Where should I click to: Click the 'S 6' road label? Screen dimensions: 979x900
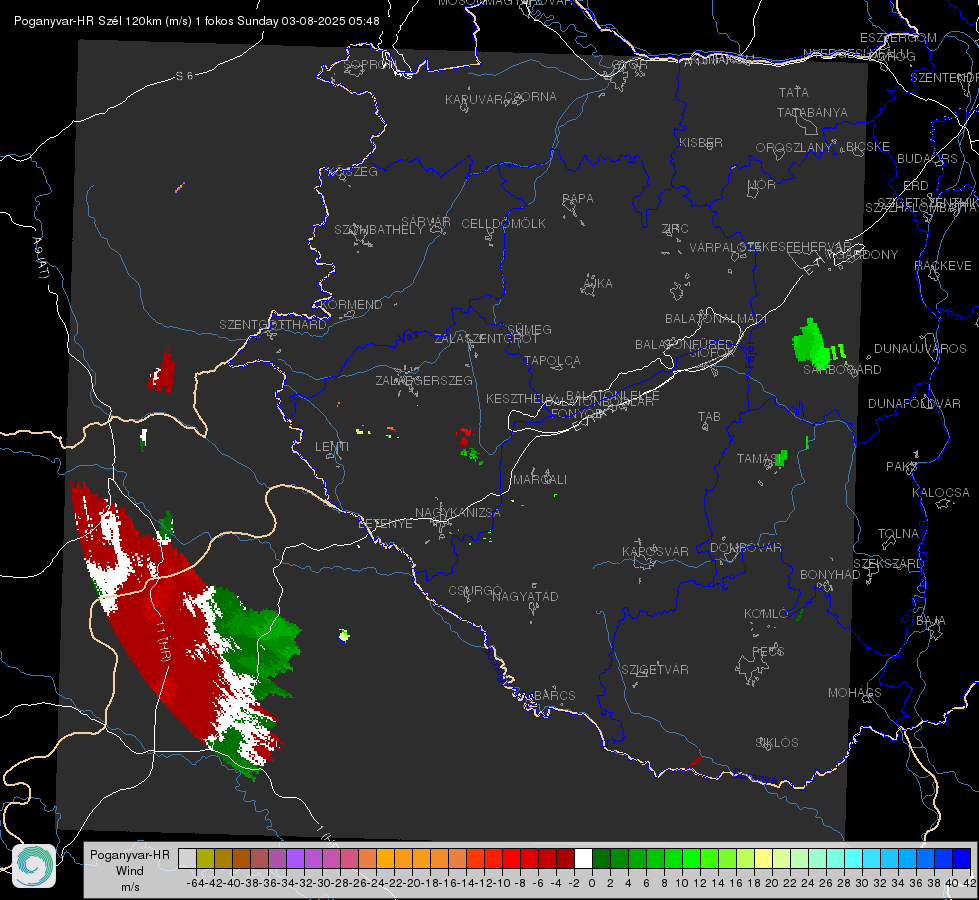point(184,76)
